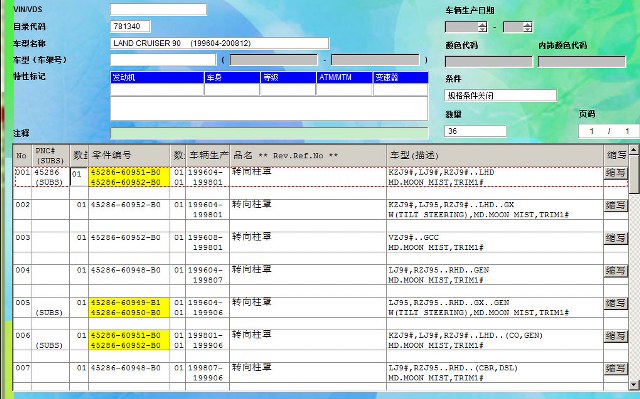This screenshot has width=640, height=399.
Task: Click the 条件 field 规格条件关闭
Action: (x=500, y=96)
